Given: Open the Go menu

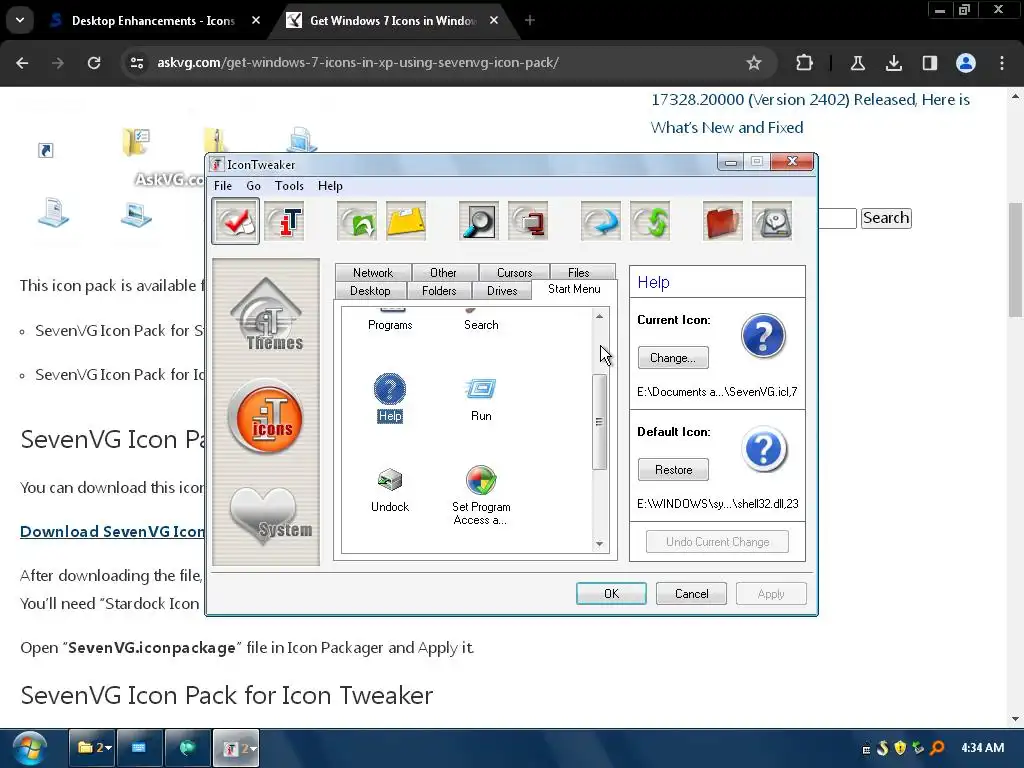Looking at the screenshot, I should coord(253,185).
